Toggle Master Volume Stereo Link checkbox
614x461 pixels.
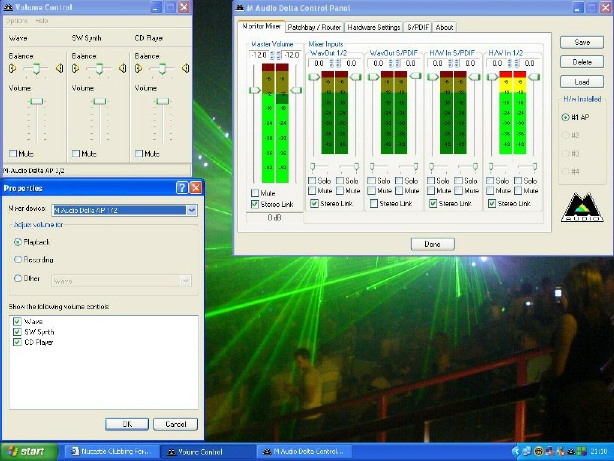pyautogui.click(x=253, y=204)
